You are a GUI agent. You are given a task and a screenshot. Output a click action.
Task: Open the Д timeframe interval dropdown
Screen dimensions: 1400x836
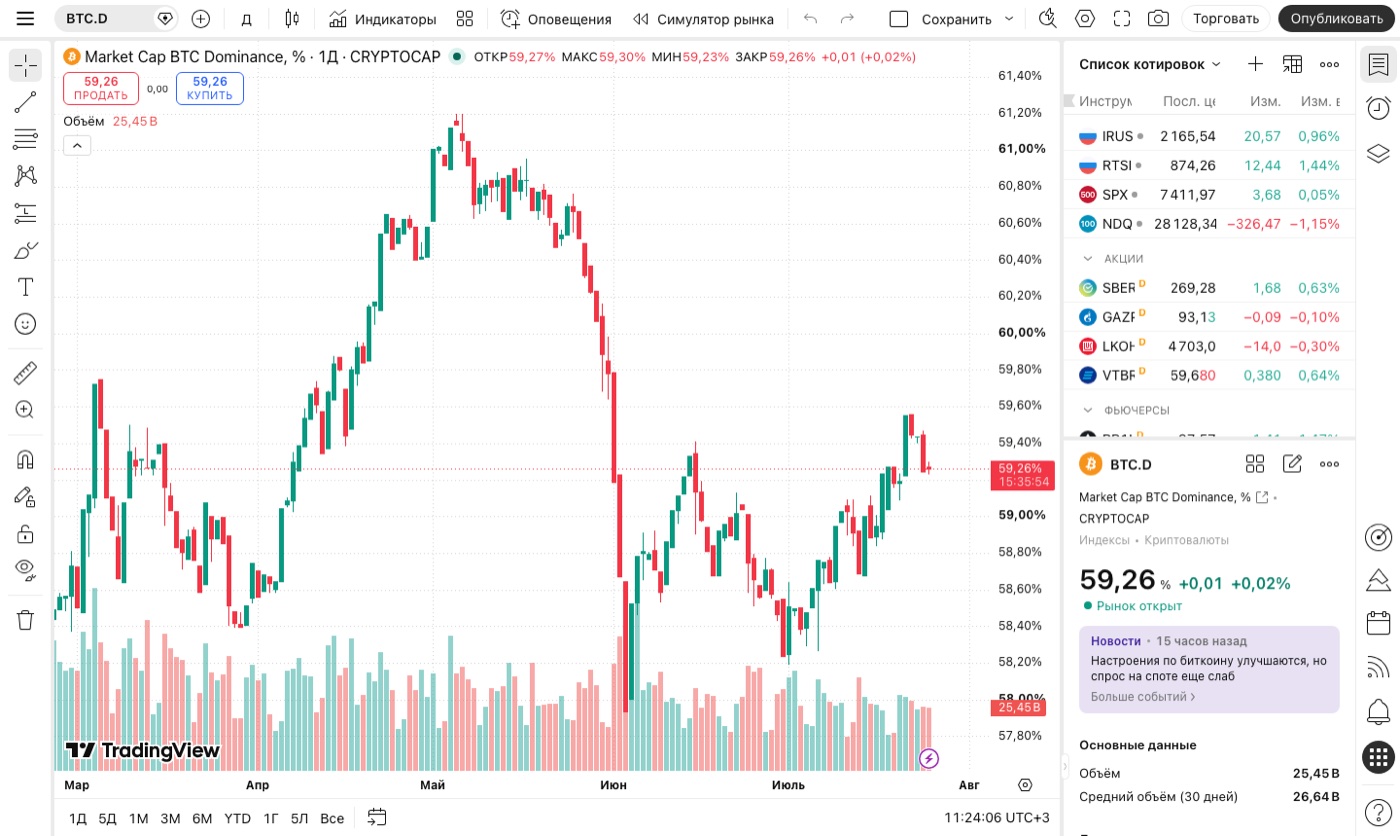point(247,19)
